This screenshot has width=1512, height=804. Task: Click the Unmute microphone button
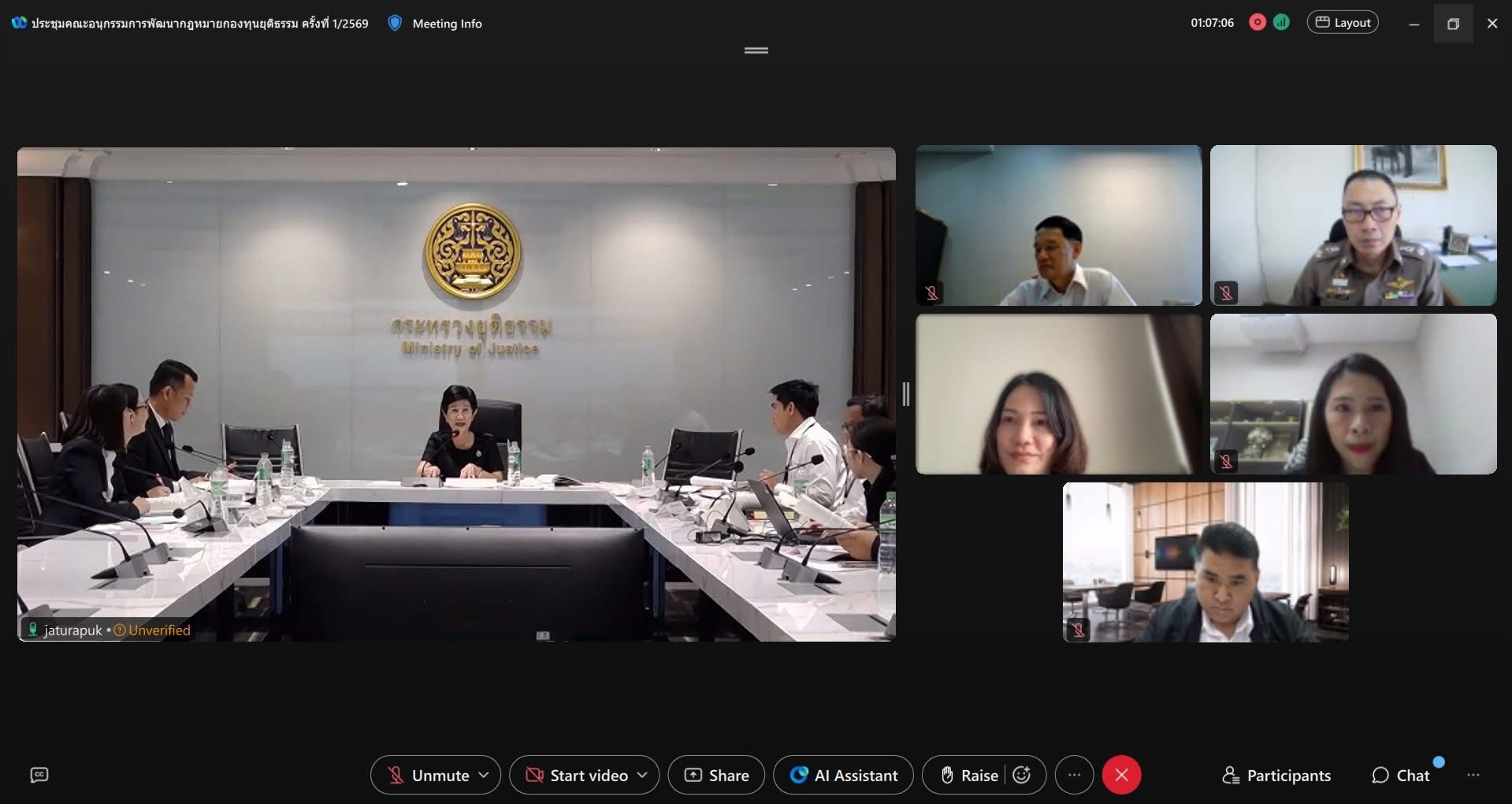(x=428, y=776)
